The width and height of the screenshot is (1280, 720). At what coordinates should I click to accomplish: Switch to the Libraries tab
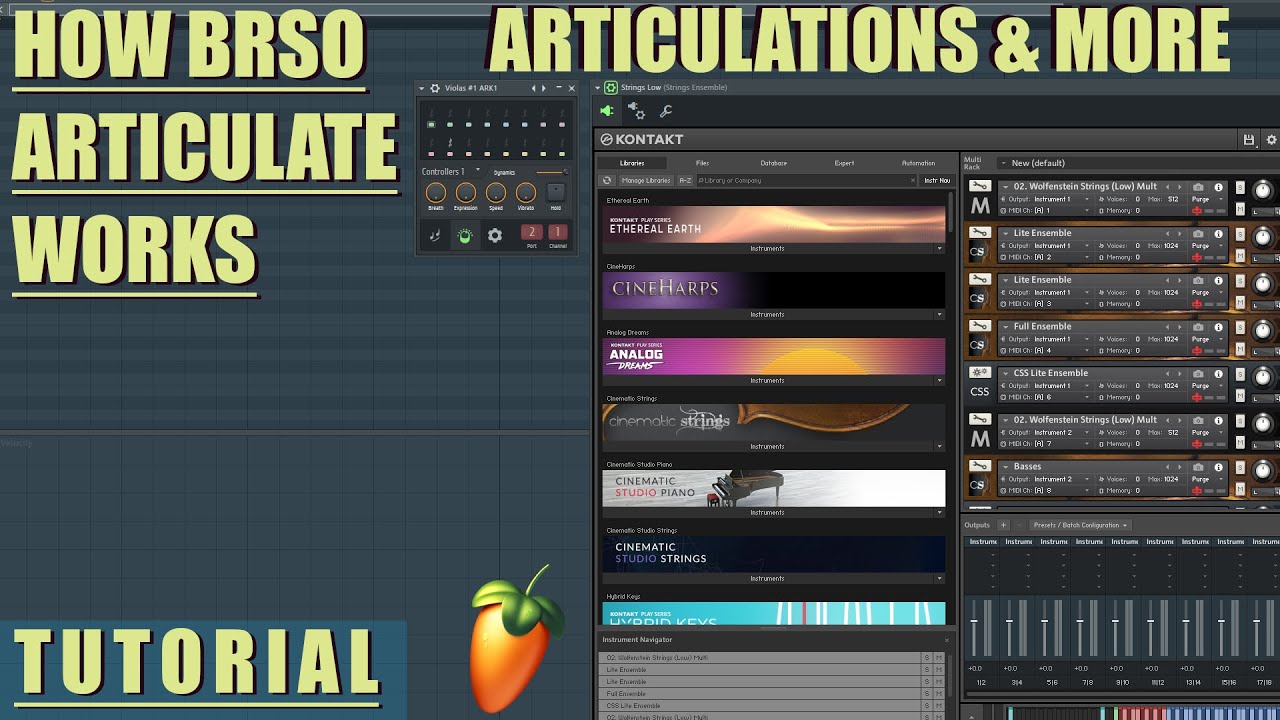point(632,163)
